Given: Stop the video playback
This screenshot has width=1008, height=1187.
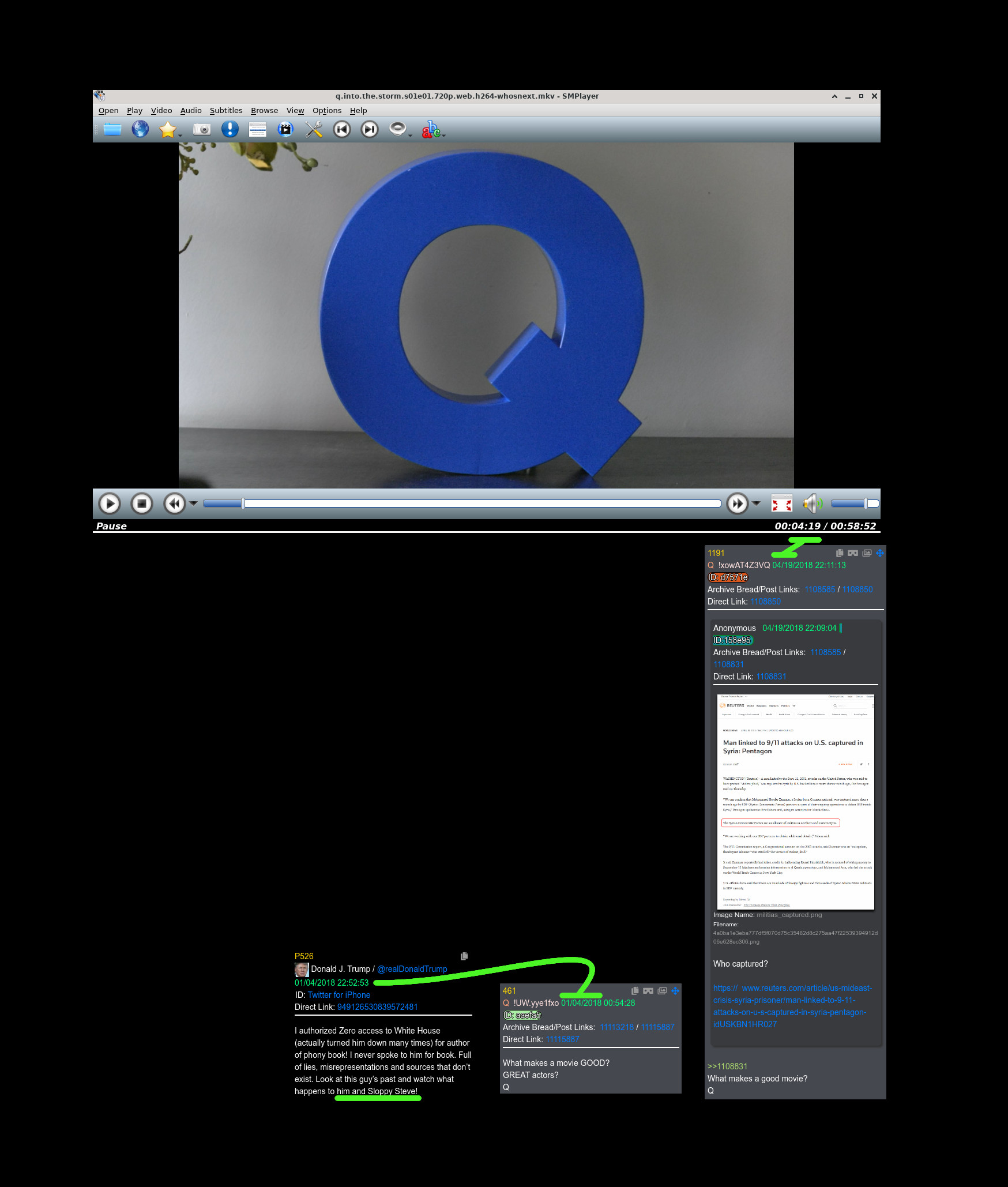Looking at the screenshot, I should coord(142,504).
